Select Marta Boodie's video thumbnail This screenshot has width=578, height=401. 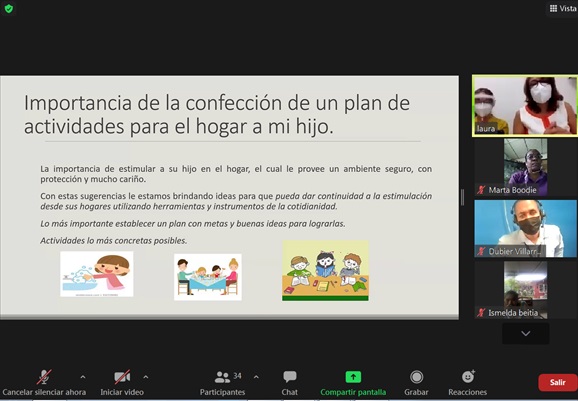point(526,167)
